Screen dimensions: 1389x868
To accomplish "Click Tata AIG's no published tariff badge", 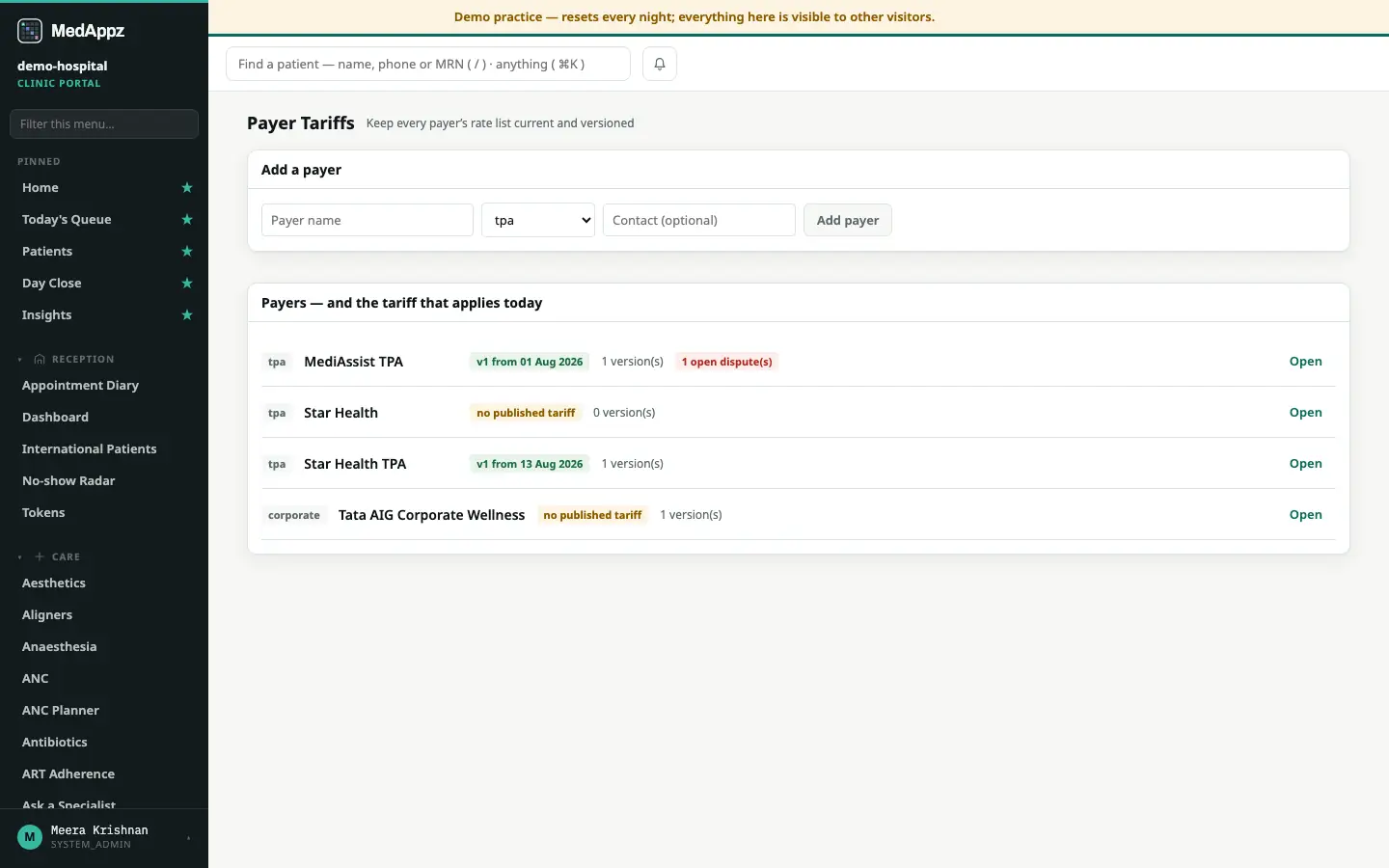I will [592, 515].
